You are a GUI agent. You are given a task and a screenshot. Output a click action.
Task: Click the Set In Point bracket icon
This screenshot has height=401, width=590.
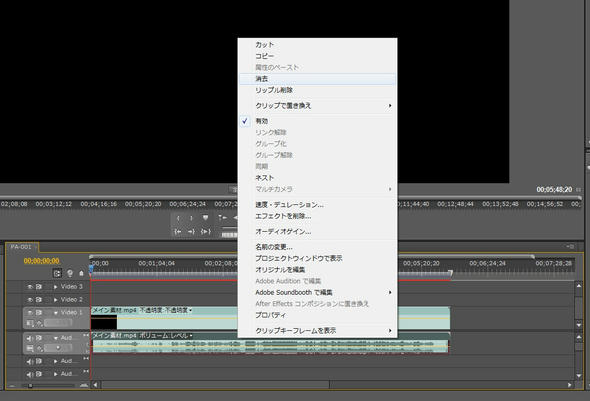[178, 218]
